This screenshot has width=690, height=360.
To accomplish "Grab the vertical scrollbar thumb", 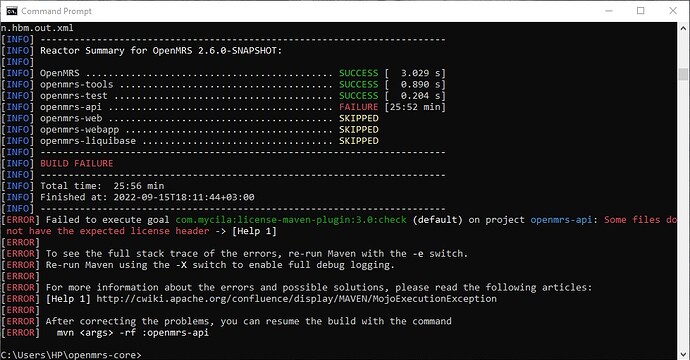I will click(x=683, y=74).
